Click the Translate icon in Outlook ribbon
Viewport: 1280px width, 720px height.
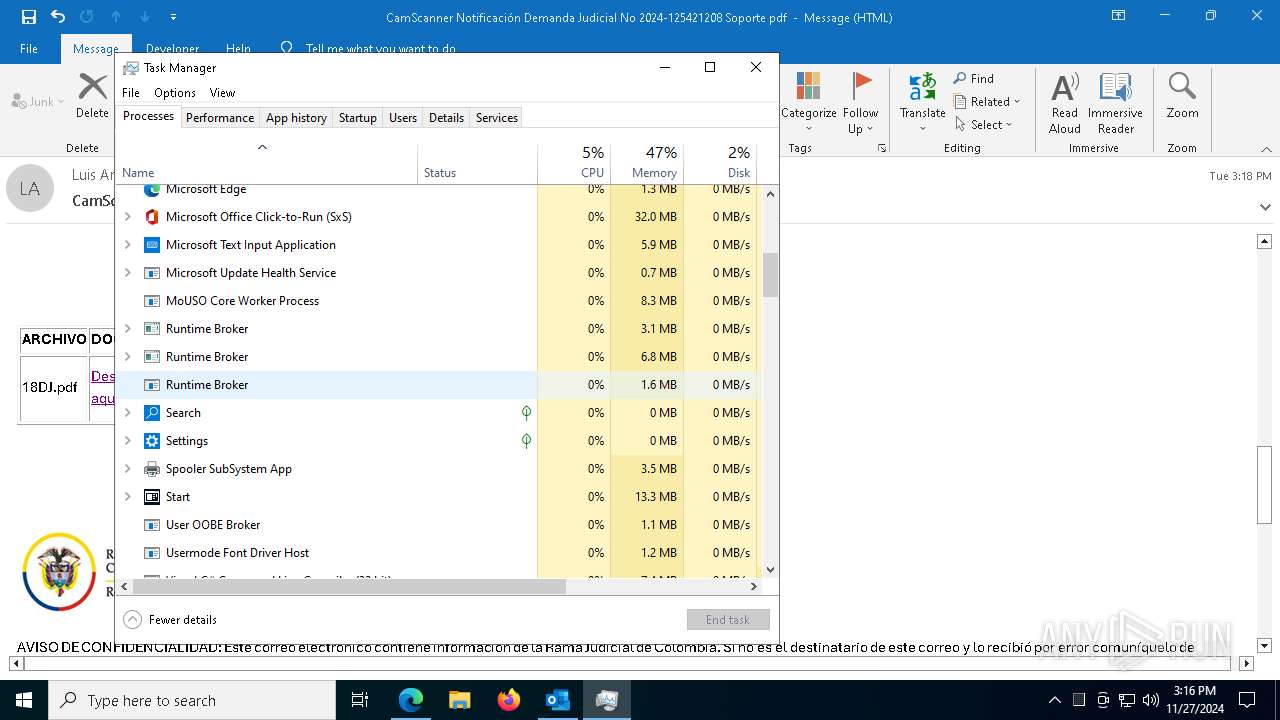922,86
